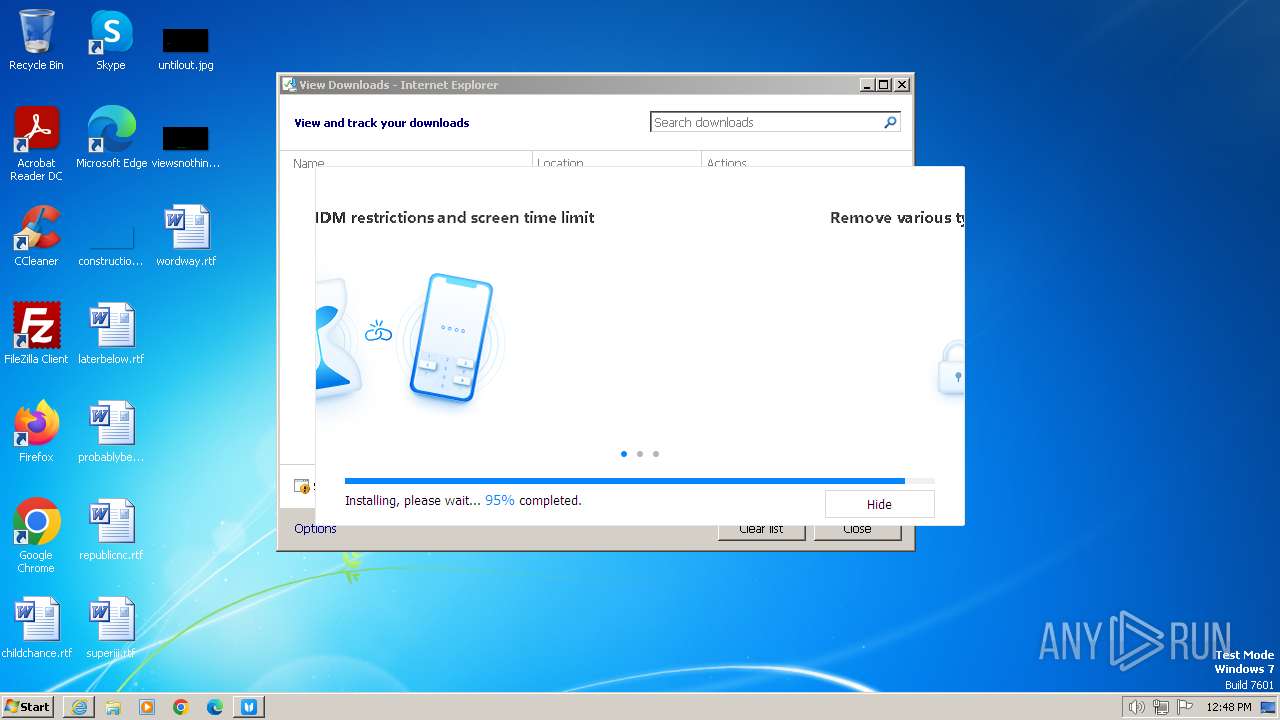This screenshot has height=720, width=1280.
Task: Open the childchance.rtf document
Action: (37, 627)
